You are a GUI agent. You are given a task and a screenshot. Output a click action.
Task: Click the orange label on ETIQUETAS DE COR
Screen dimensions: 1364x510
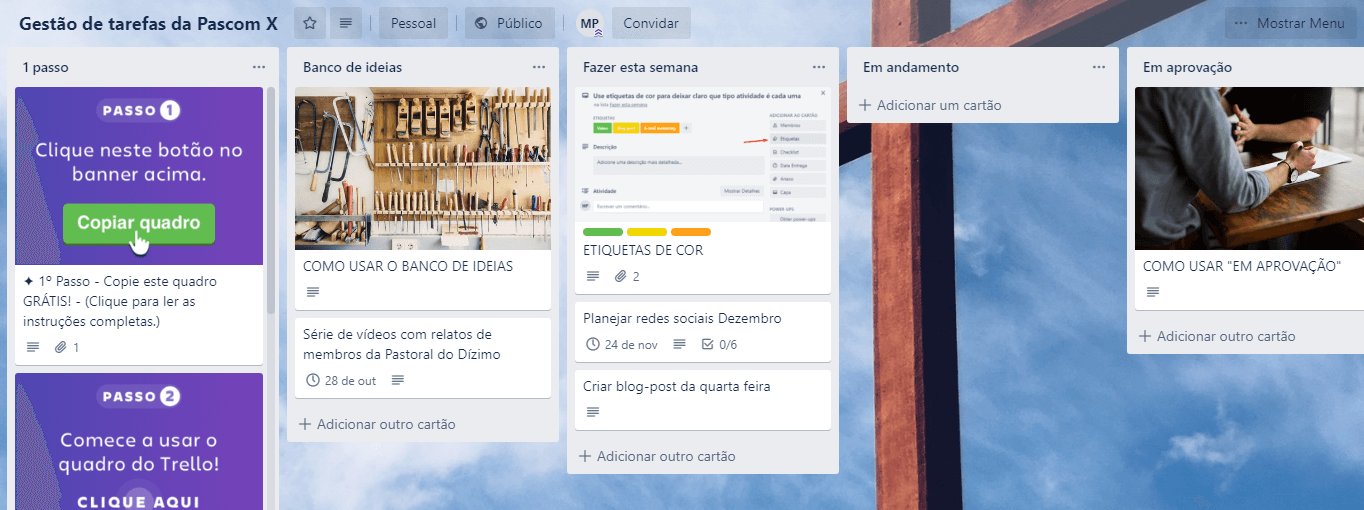(x=691, y=232)
